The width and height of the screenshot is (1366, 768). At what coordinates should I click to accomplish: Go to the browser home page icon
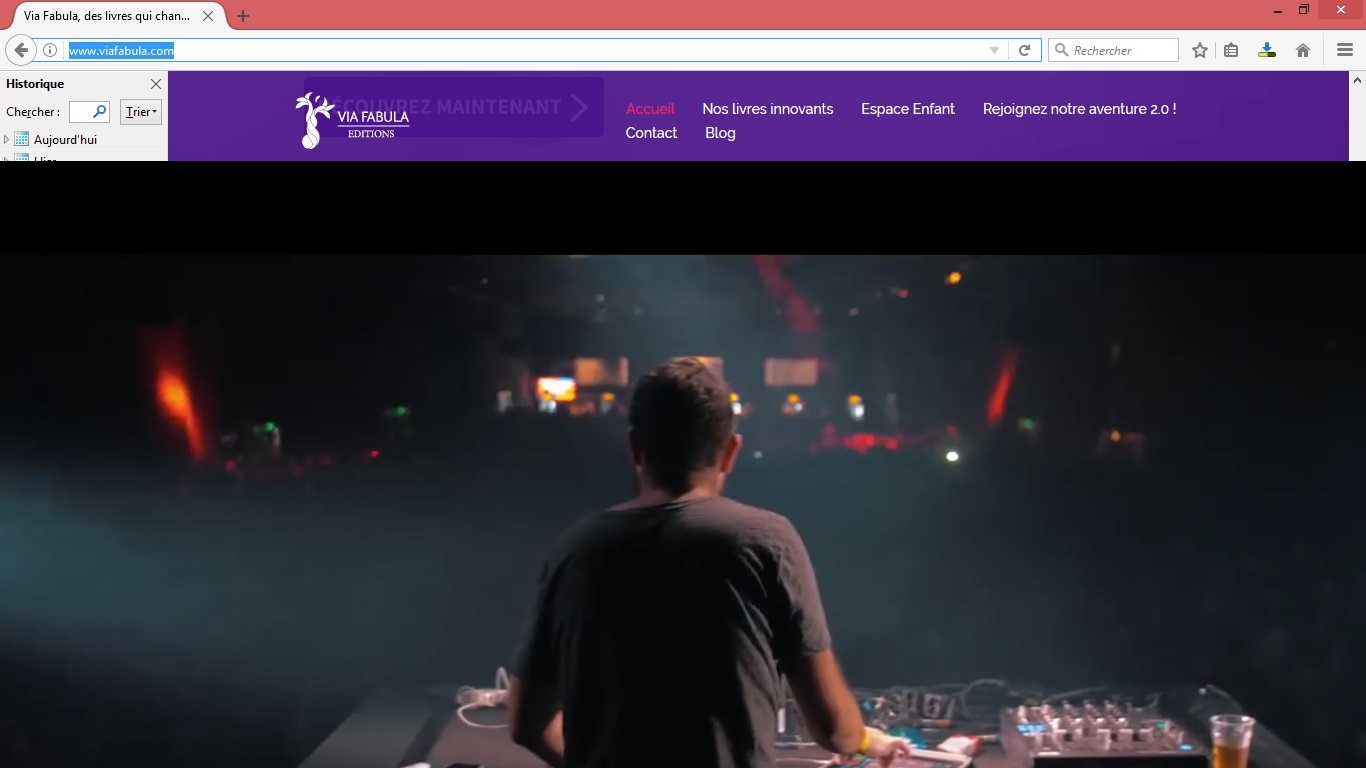tap(1303, 50)
